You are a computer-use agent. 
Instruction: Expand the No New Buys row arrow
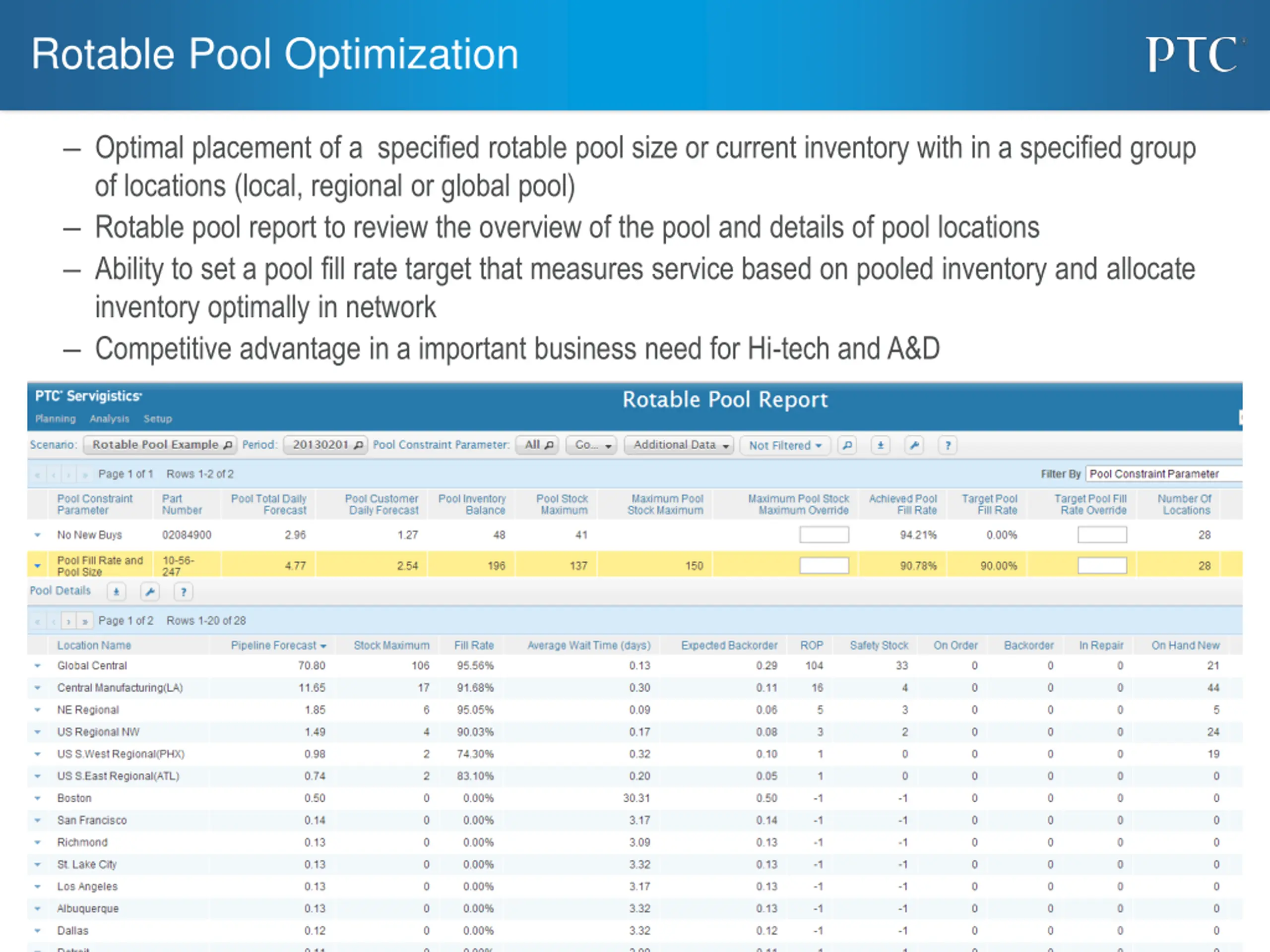38,535
